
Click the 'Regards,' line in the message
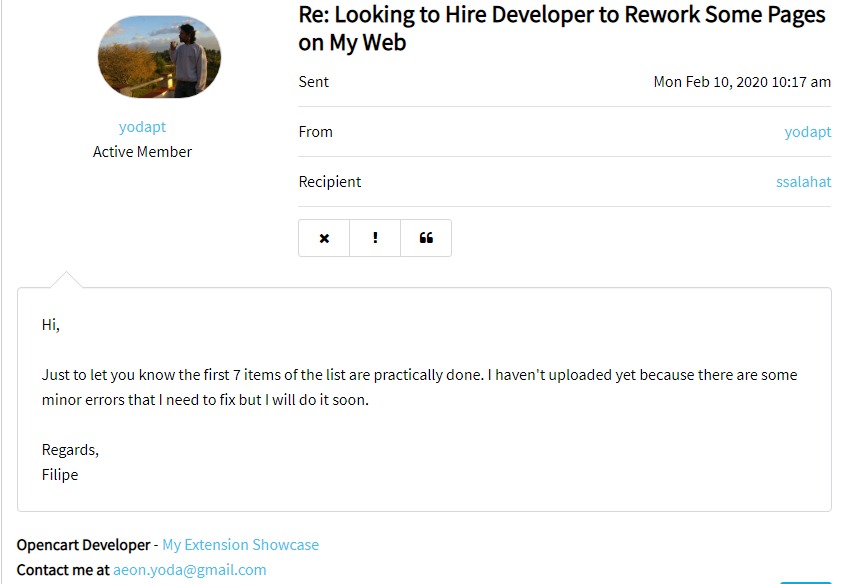coord(70,450)
